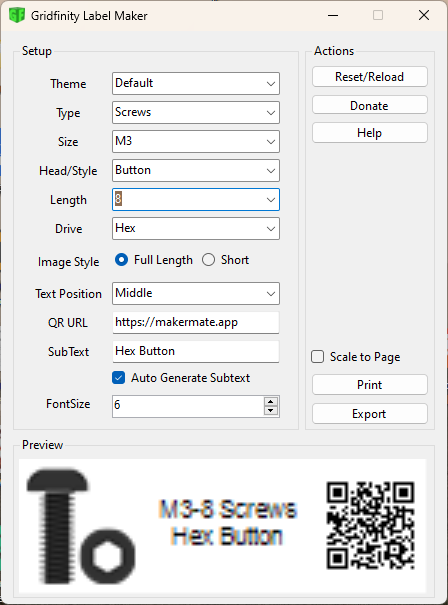Close the Gridfinity Label Maker window

pyautogui.click(x=424, y=15)
